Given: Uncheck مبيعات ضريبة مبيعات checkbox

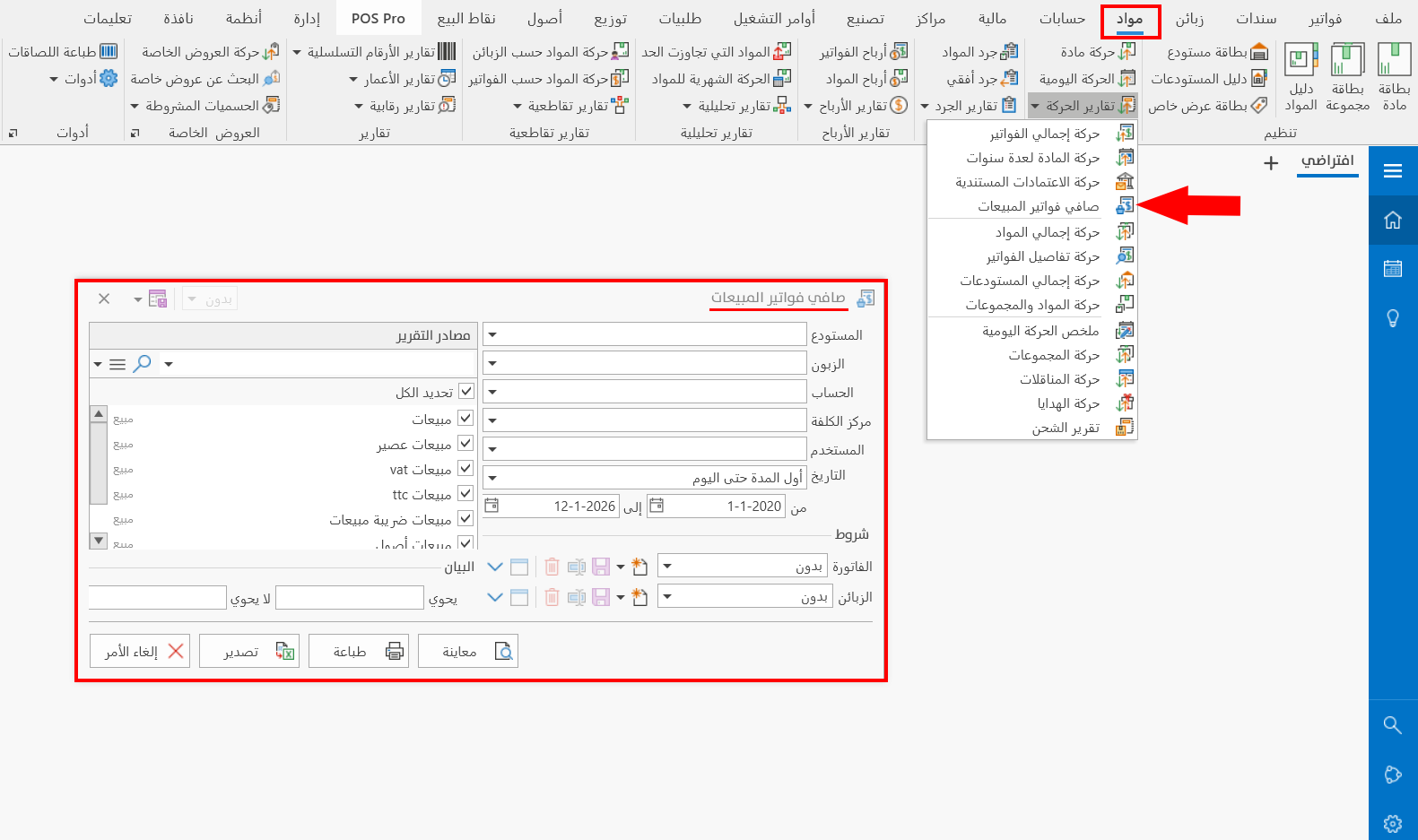Looking at the screenshot, I should 465,518.
